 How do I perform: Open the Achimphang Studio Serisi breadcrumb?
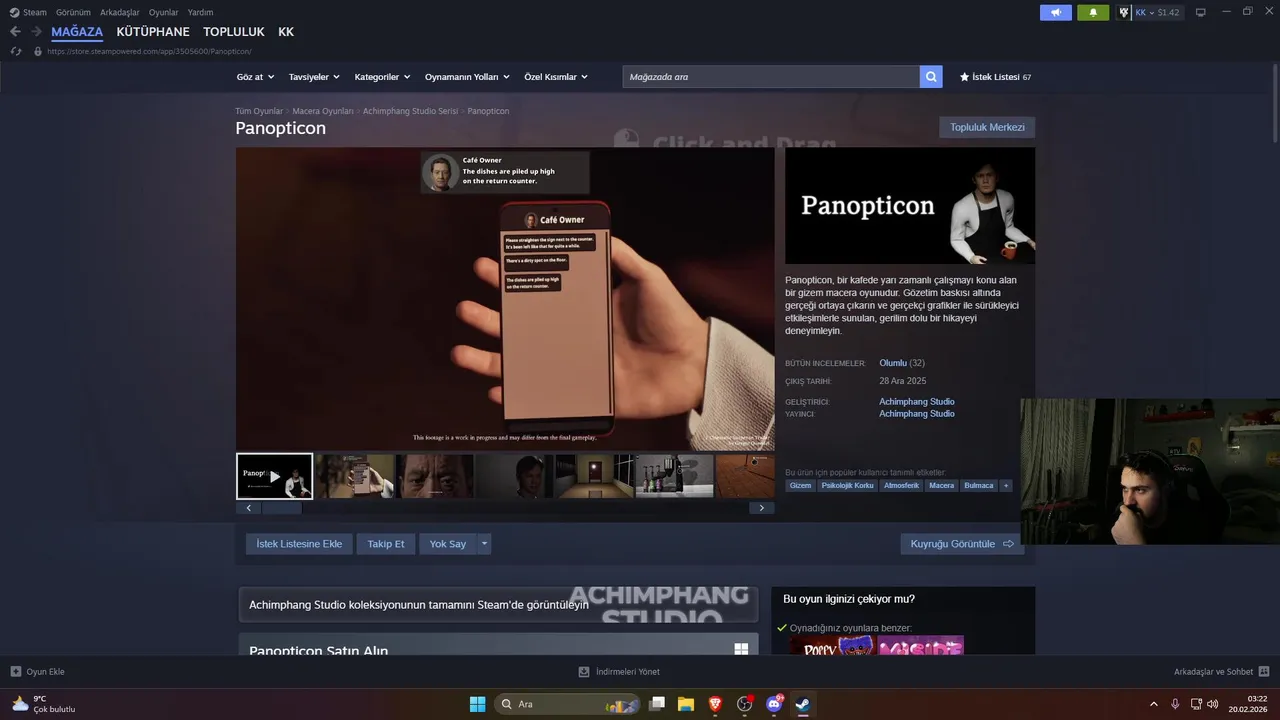tap(410, 111)
